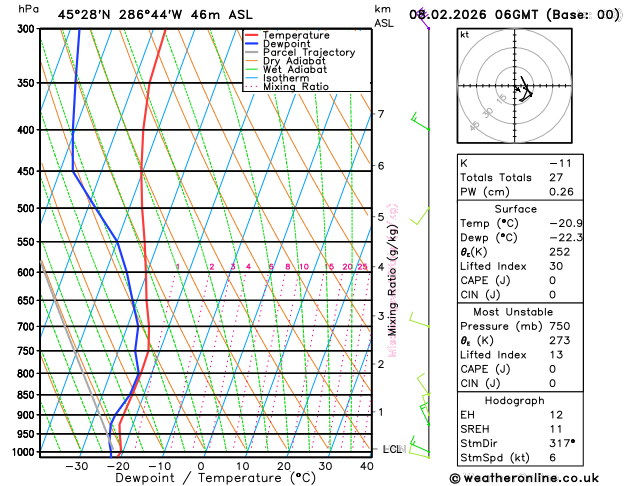Click the '500' pressure level label
Viewport: 629px width, 486px height.
28,208
